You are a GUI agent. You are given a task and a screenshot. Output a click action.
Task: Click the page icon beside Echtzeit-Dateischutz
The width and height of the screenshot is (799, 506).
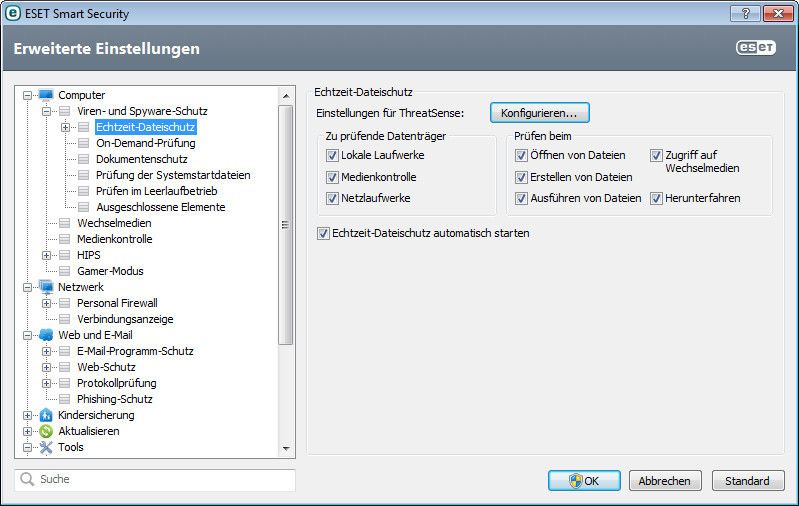(x=84, y=127)
